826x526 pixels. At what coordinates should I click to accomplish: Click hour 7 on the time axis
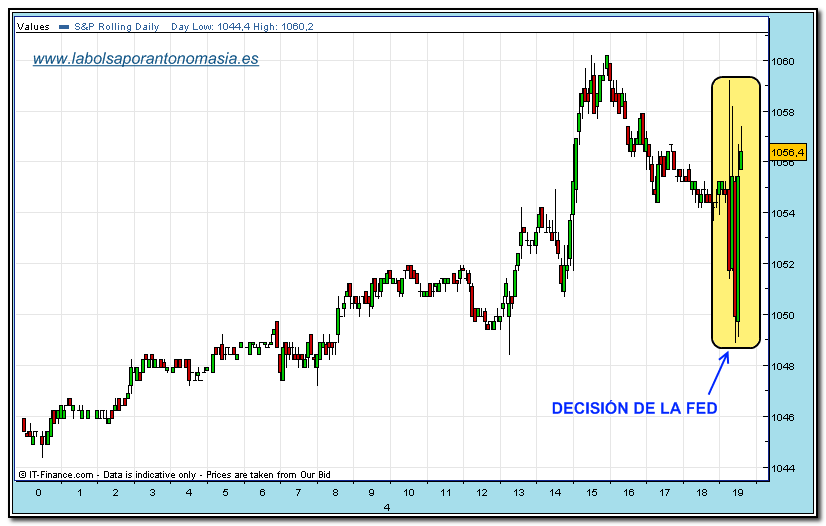[298, 493]
